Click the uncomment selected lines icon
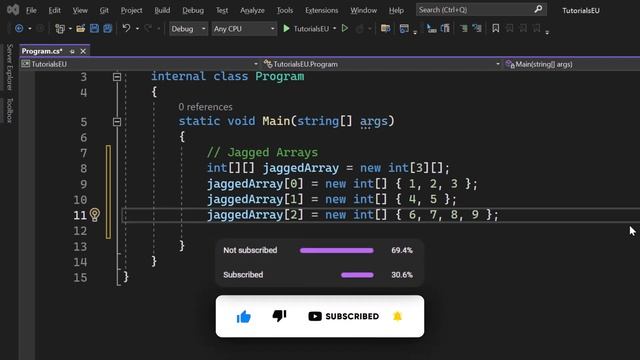Screen dimensions: 640x360 point(477,29)
